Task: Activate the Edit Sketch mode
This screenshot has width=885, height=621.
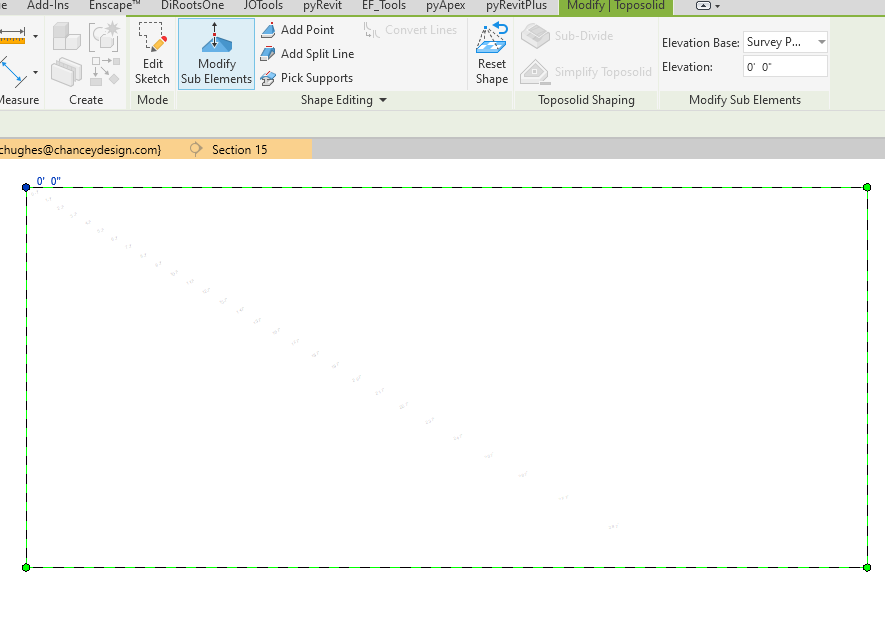Action: click(151, 55)
